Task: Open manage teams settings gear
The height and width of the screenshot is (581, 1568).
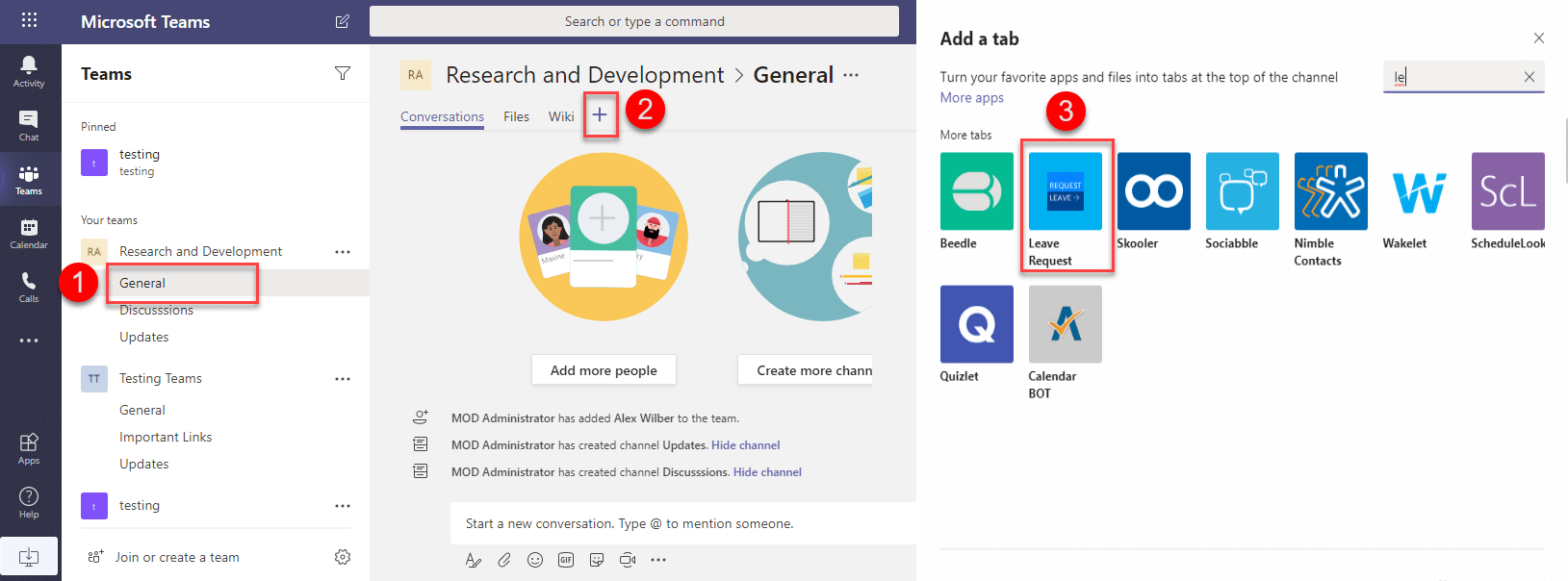Action: (342, 557)
